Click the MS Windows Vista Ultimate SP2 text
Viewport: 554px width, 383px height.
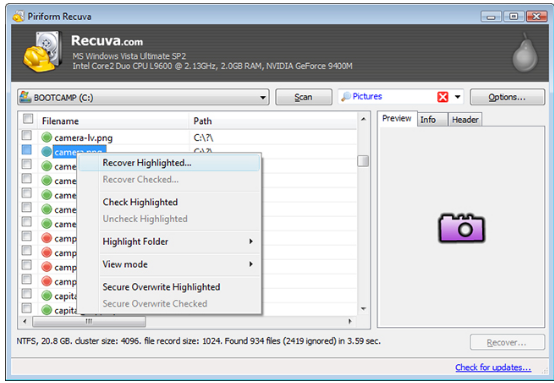pos(129,56)
